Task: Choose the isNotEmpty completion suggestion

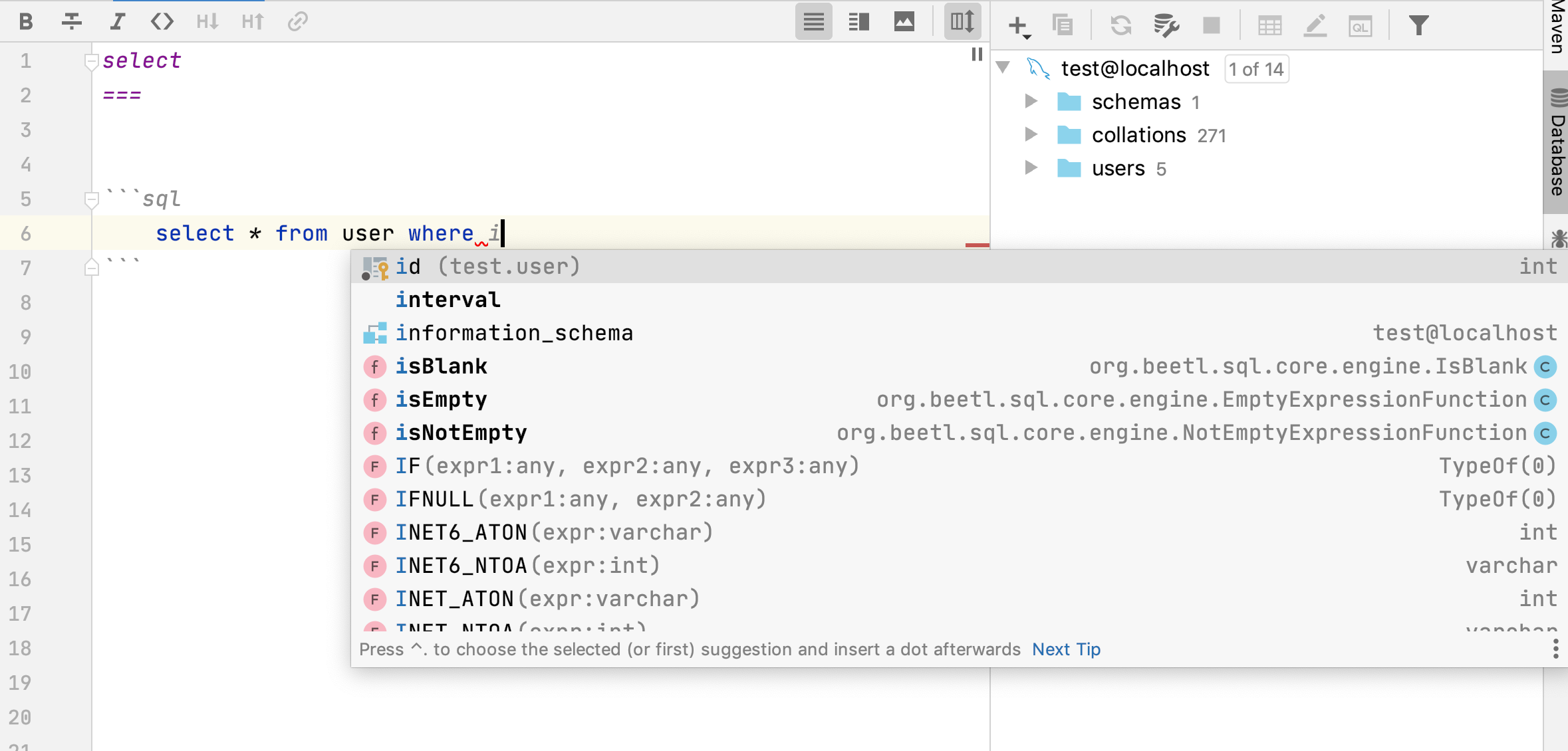Action: tap(461, 433)
